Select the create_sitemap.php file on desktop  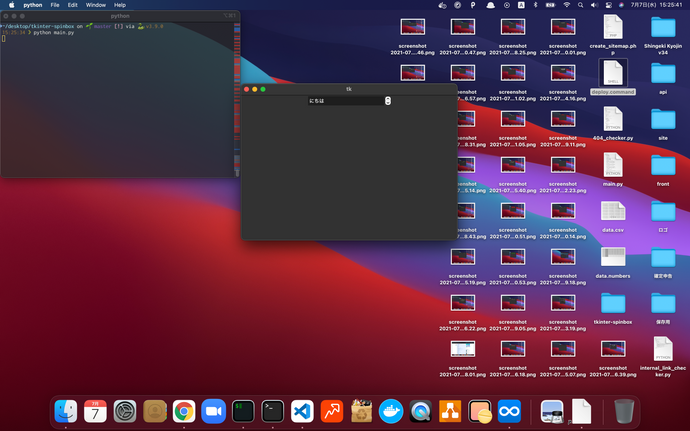(x=613, y=34)
